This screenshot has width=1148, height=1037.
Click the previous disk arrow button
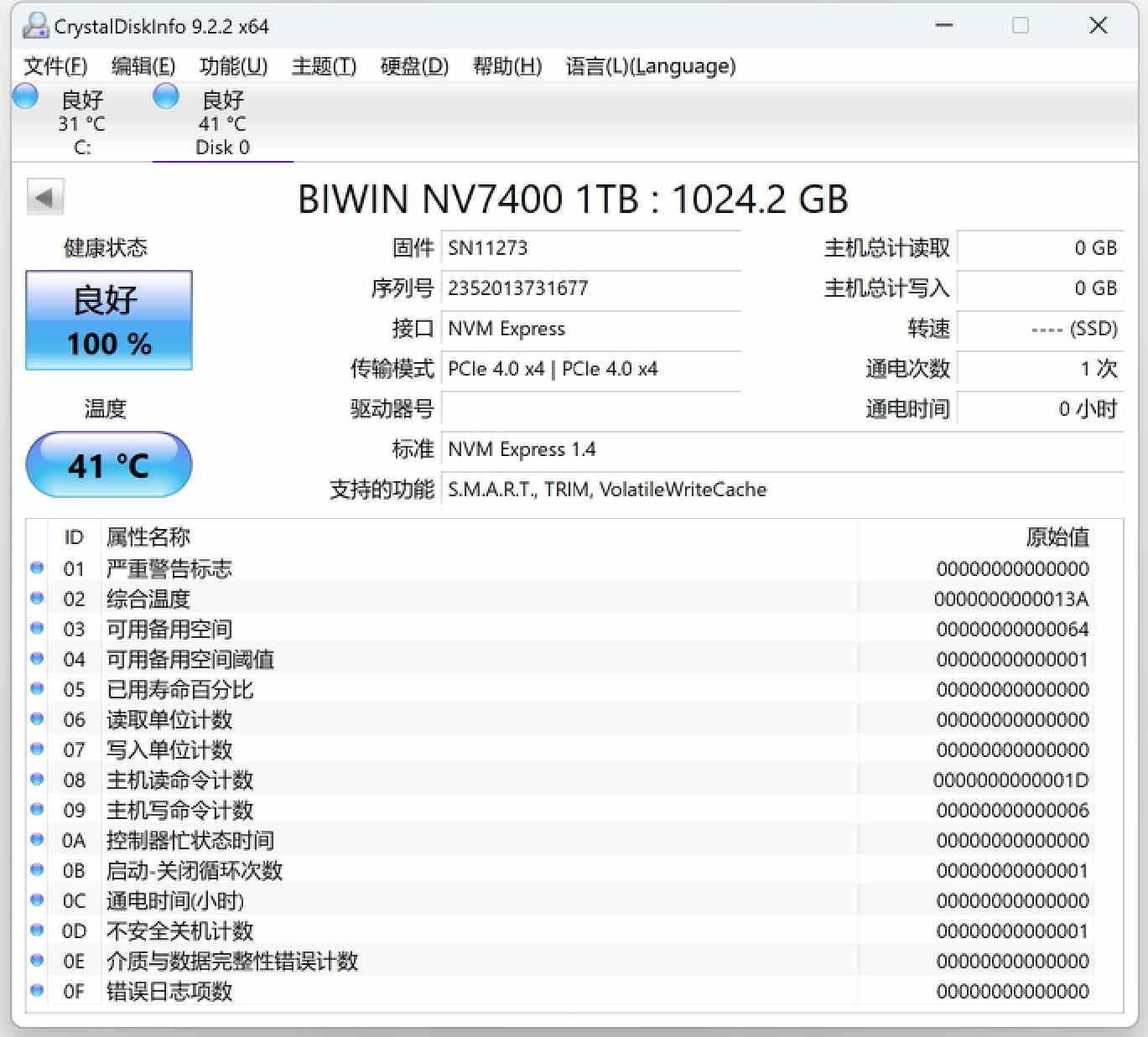coord(45,198)
